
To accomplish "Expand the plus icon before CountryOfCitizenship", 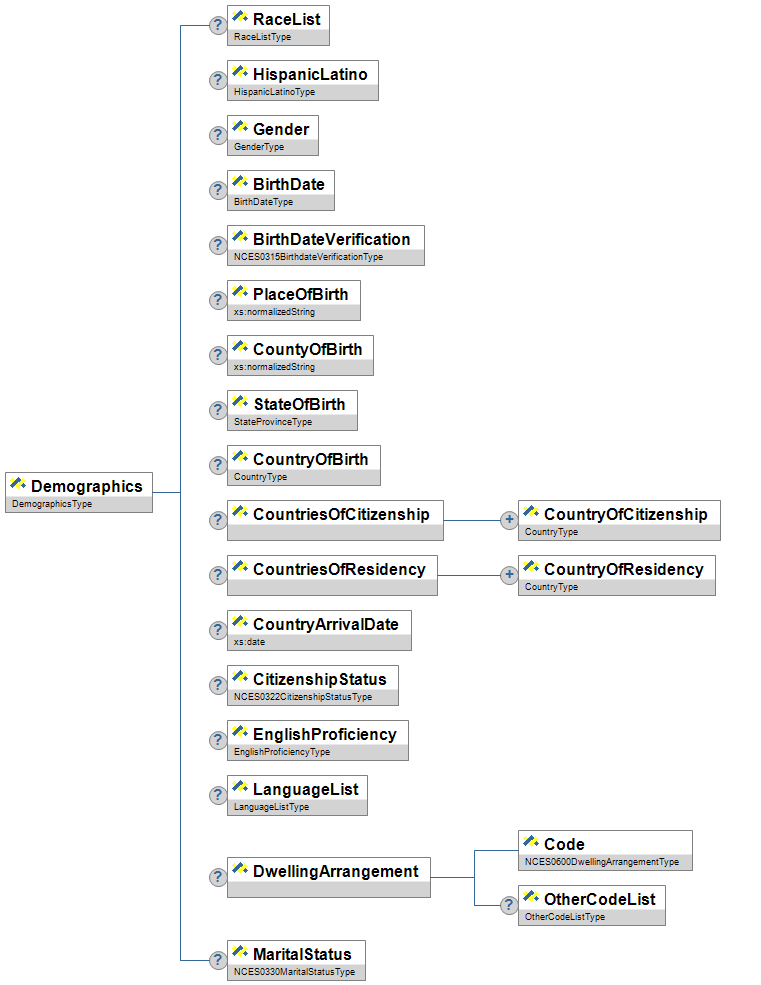I will (x=508, y=520).
